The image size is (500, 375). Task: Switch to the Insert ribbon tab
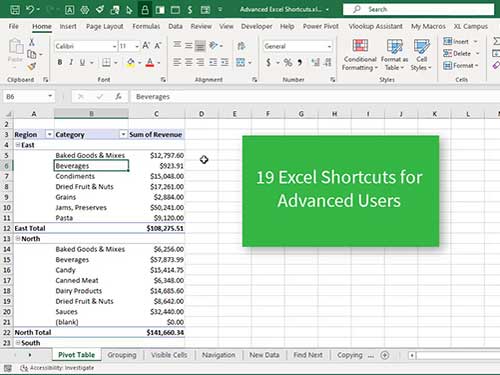pos(68,26)
